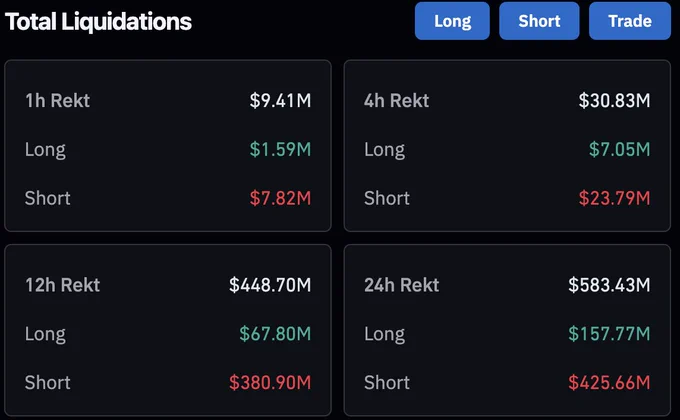Click the 24h Short value $425.66M
Image resolution: width=680 pixels, height=420 pixels.
coord(609,383)
